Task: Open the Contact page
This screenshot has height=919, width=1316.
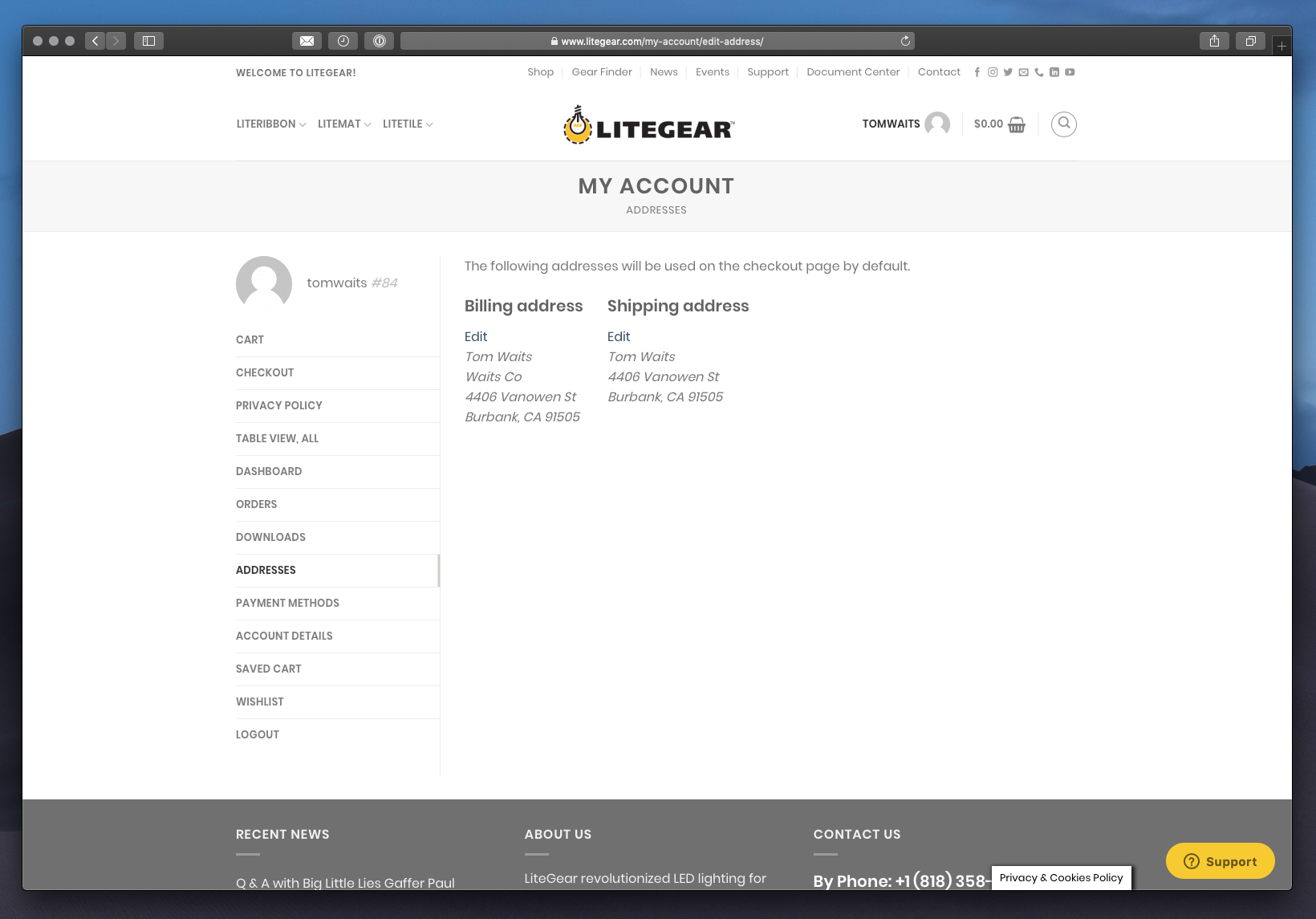Action: [x=939, y=72]
